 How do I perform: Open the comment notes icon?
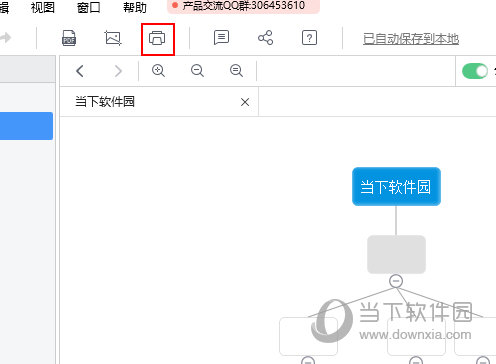(221, 38)
